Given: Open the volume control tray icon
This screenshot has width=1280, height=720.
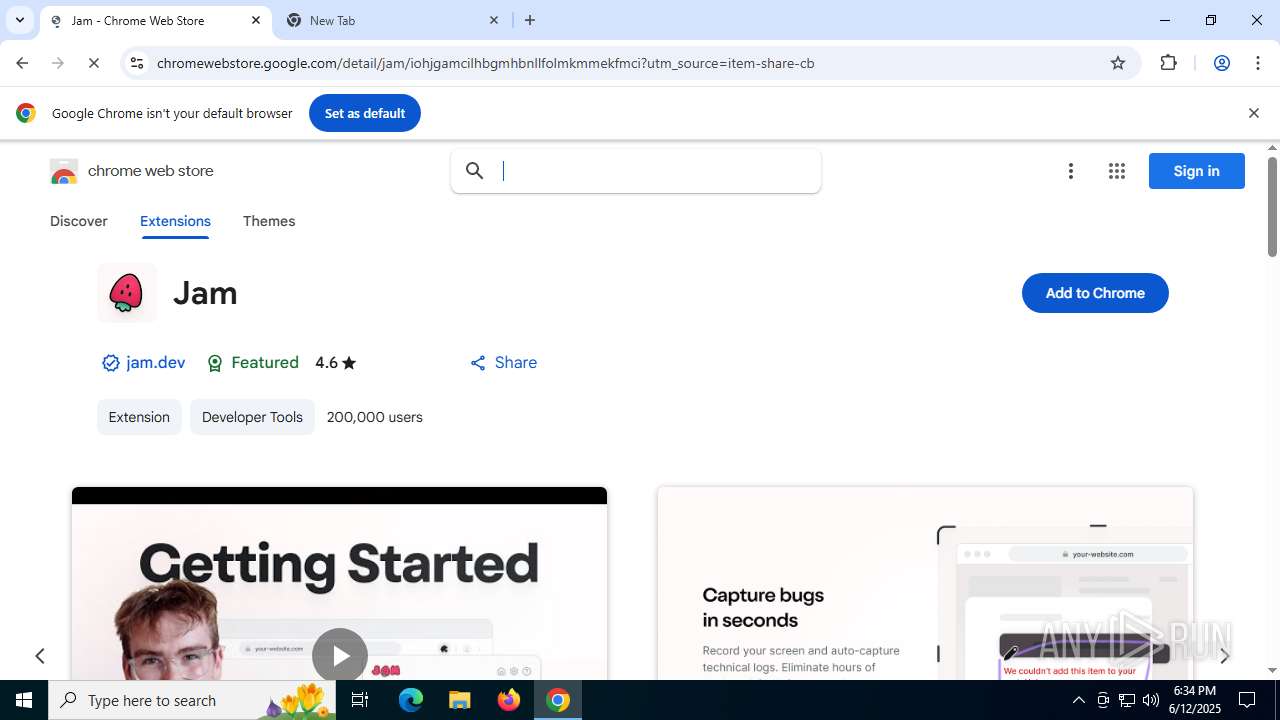Looking at the screenshot, I should (1151, 700).
